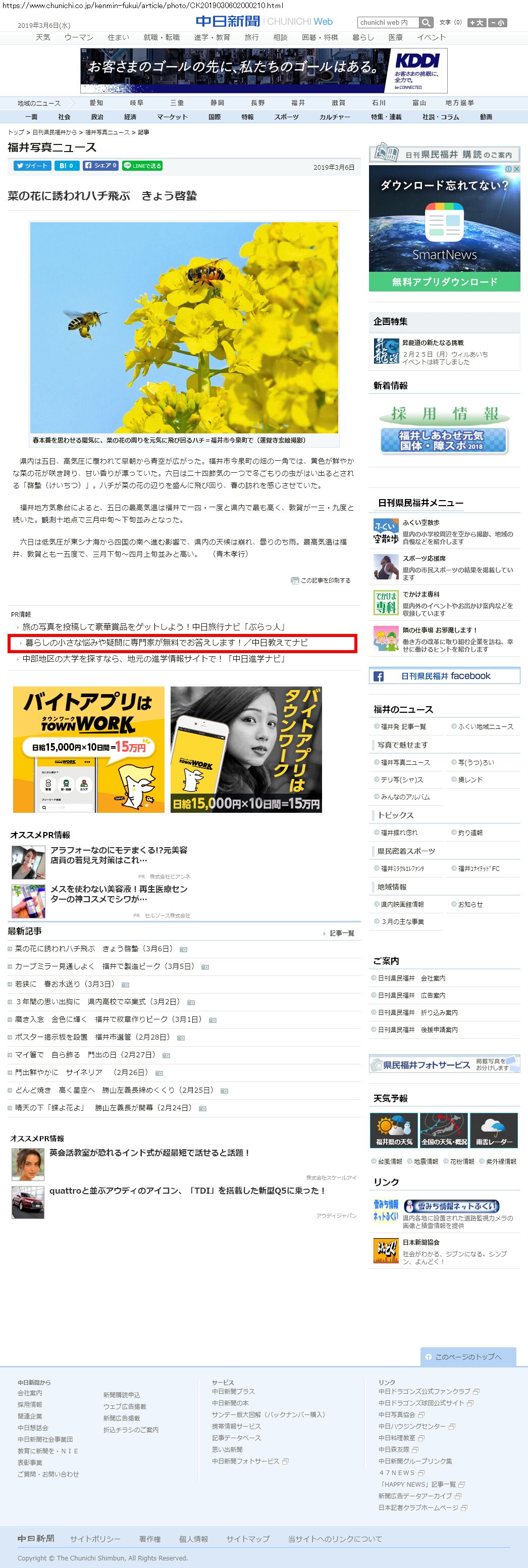Screen dimensions: 528x1568
Task: Open 日刊県民福井 会社案内 link
Action: click(x=412, y=978)
